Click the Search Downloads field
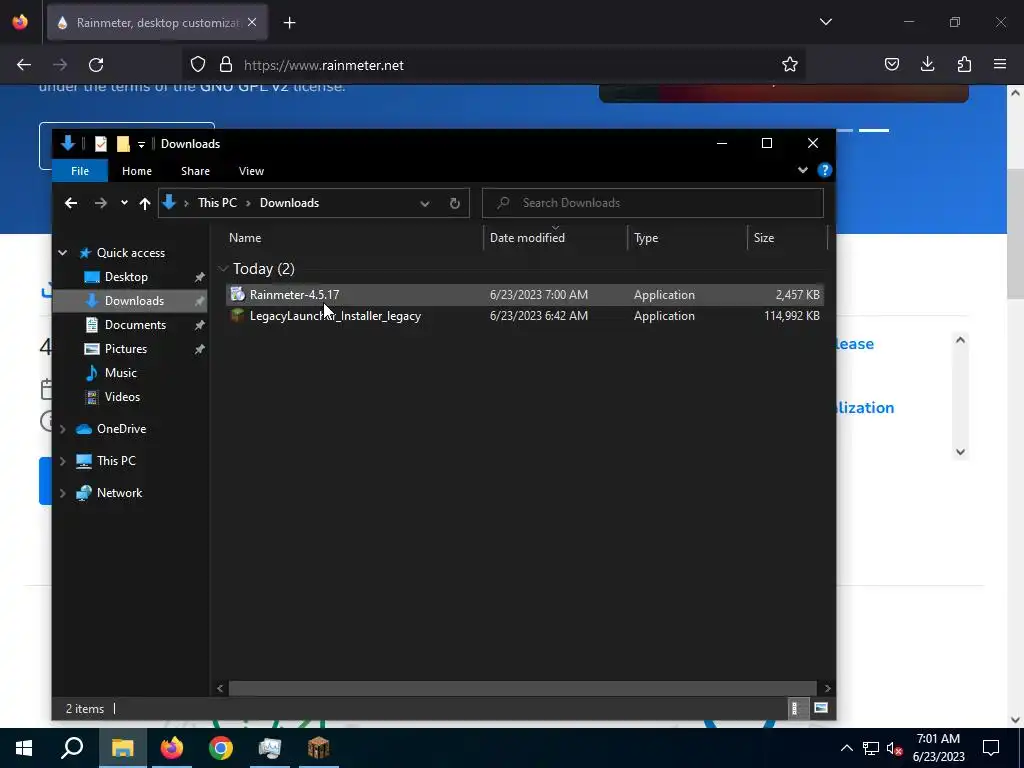Screen dimensions: 1024x768 click(x=652, y=203)
